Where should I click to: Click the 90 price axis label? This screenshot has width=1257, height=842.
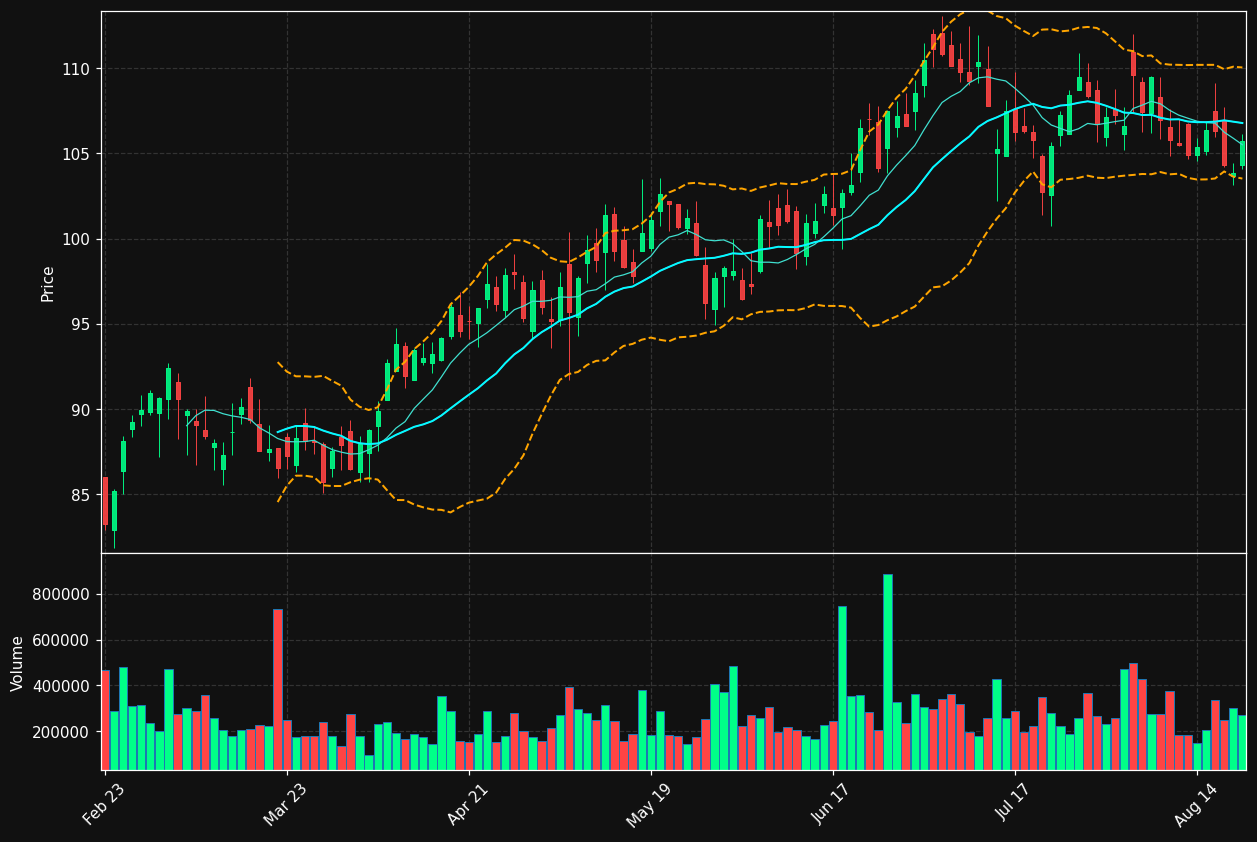[81, 410]
